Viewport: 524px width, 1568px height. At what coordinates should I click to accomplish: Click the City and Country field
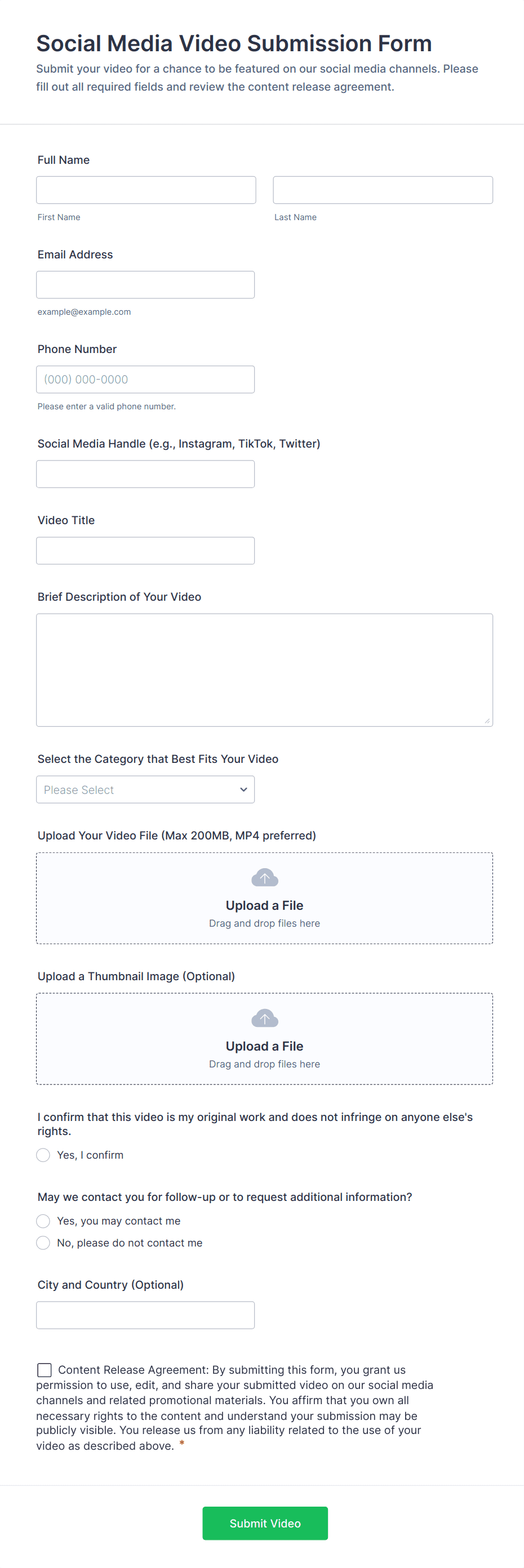pos(145,1315)
